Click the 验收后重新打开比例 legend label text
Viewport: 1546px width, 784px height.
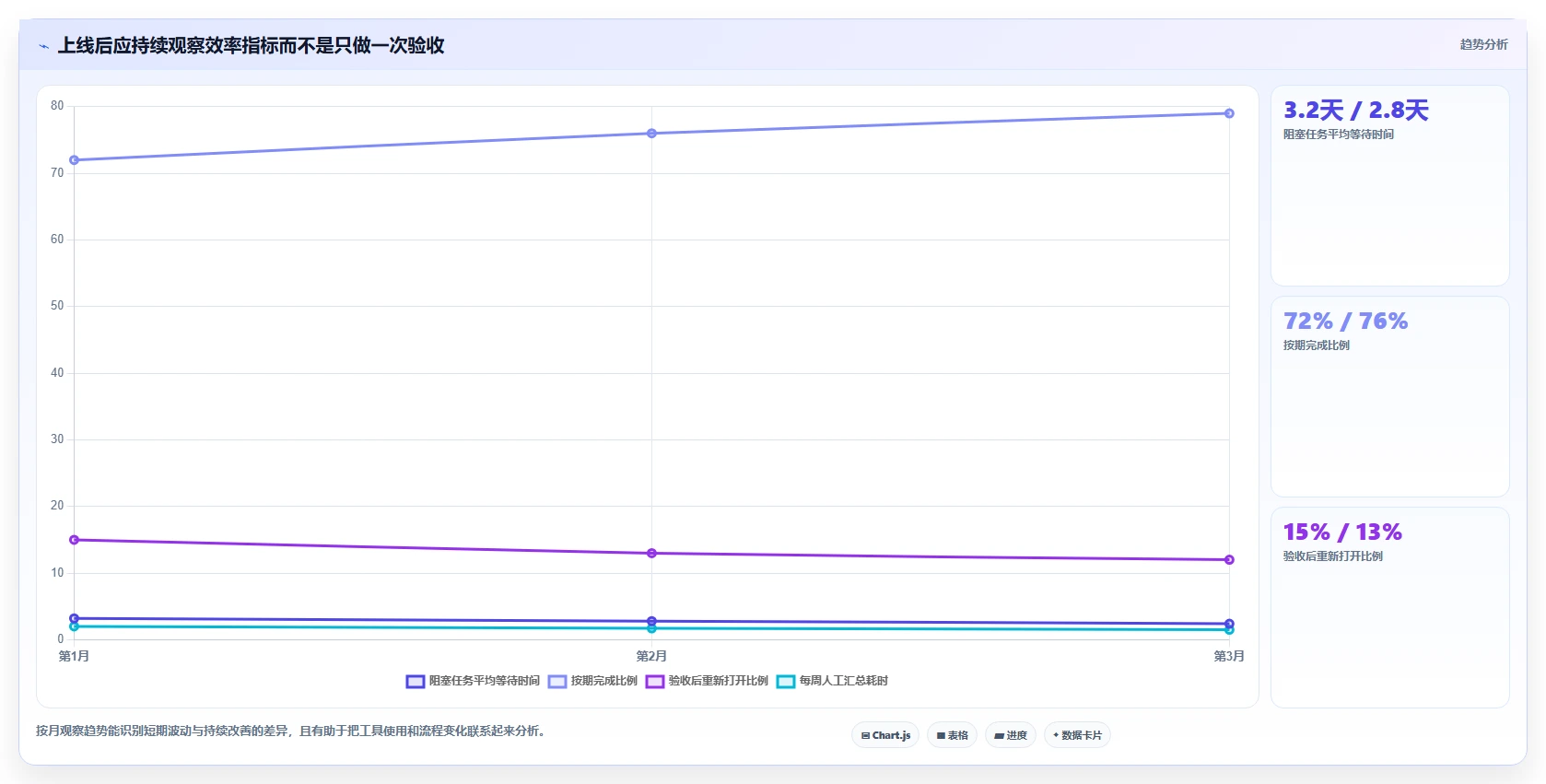(719, 681)
